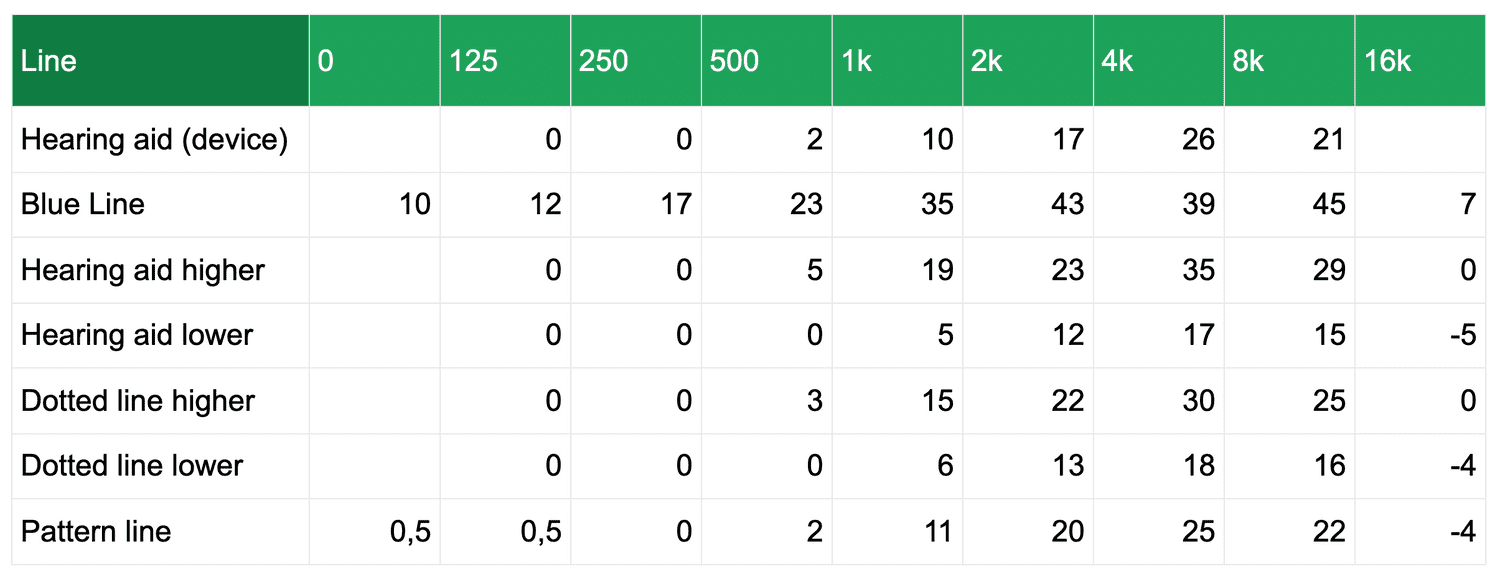Click the "Blue Line" row label

83,205
